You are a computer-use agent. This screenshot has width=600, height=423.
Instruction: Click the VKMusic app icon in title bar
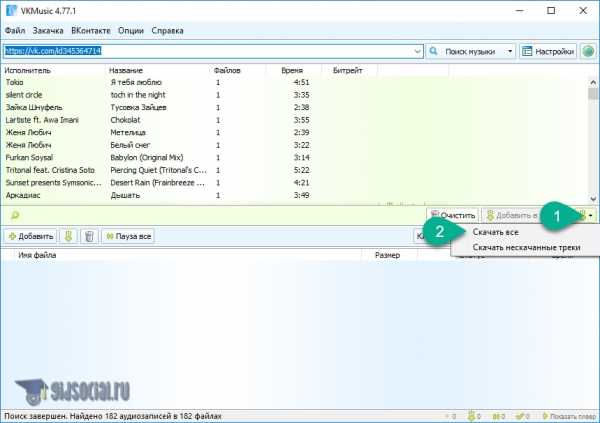(x=11, y=11)
